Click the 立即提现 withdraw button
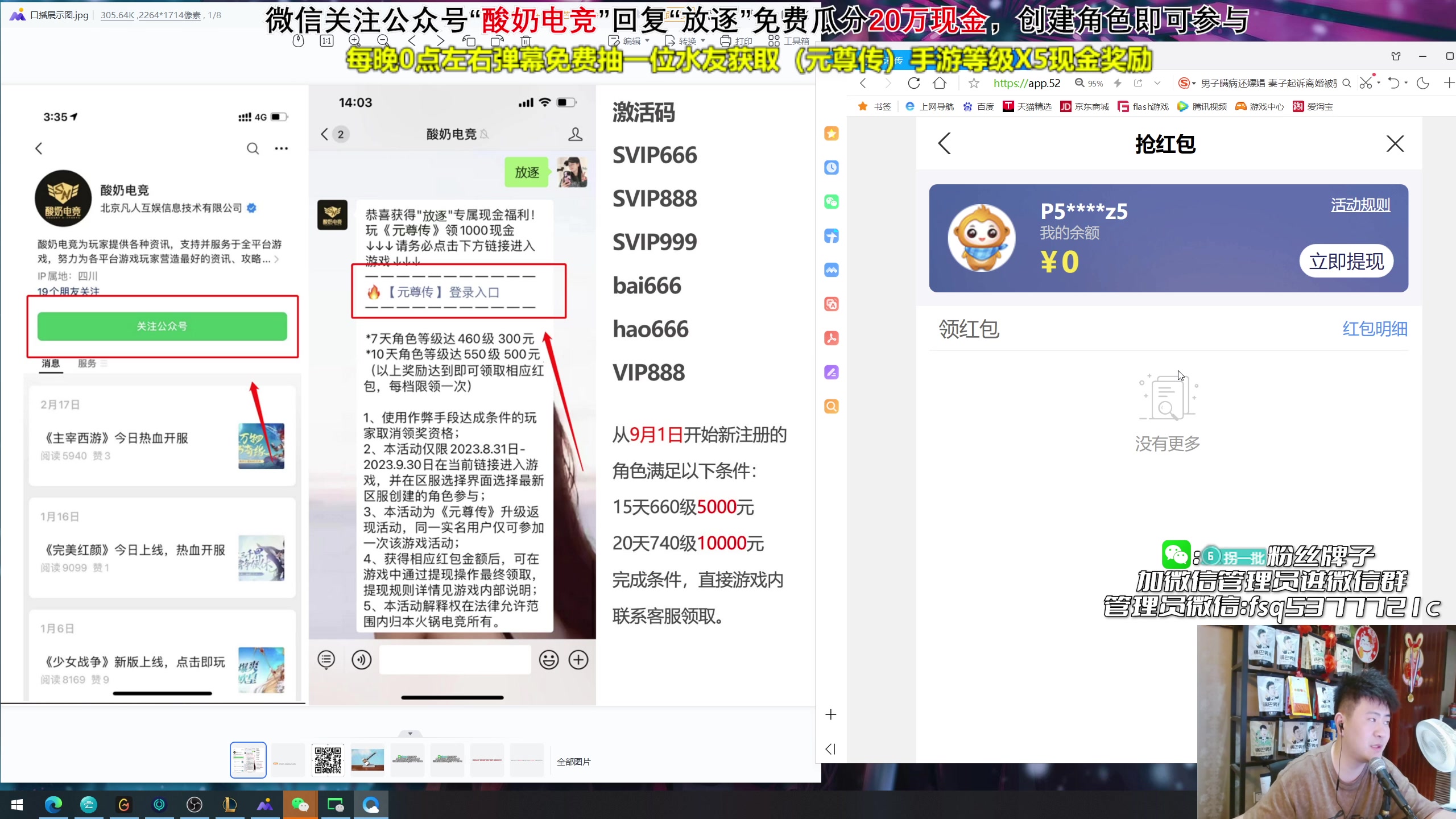 pyautogui.click(x=1347, y=260)
